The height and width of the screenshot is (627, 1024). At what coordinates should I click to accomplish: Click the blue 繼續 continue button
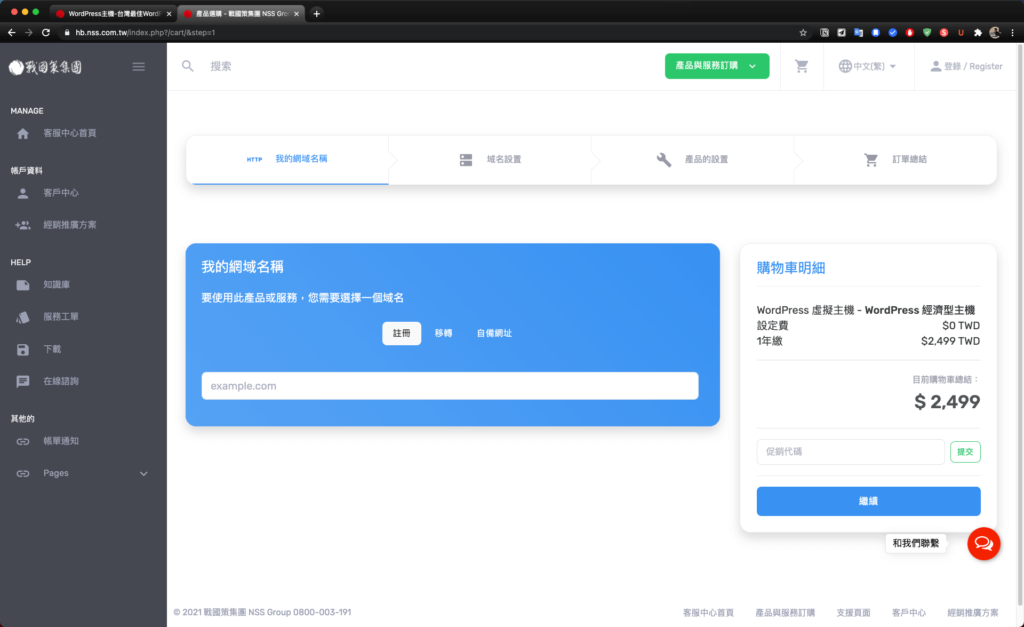click(x=869, y=501)
